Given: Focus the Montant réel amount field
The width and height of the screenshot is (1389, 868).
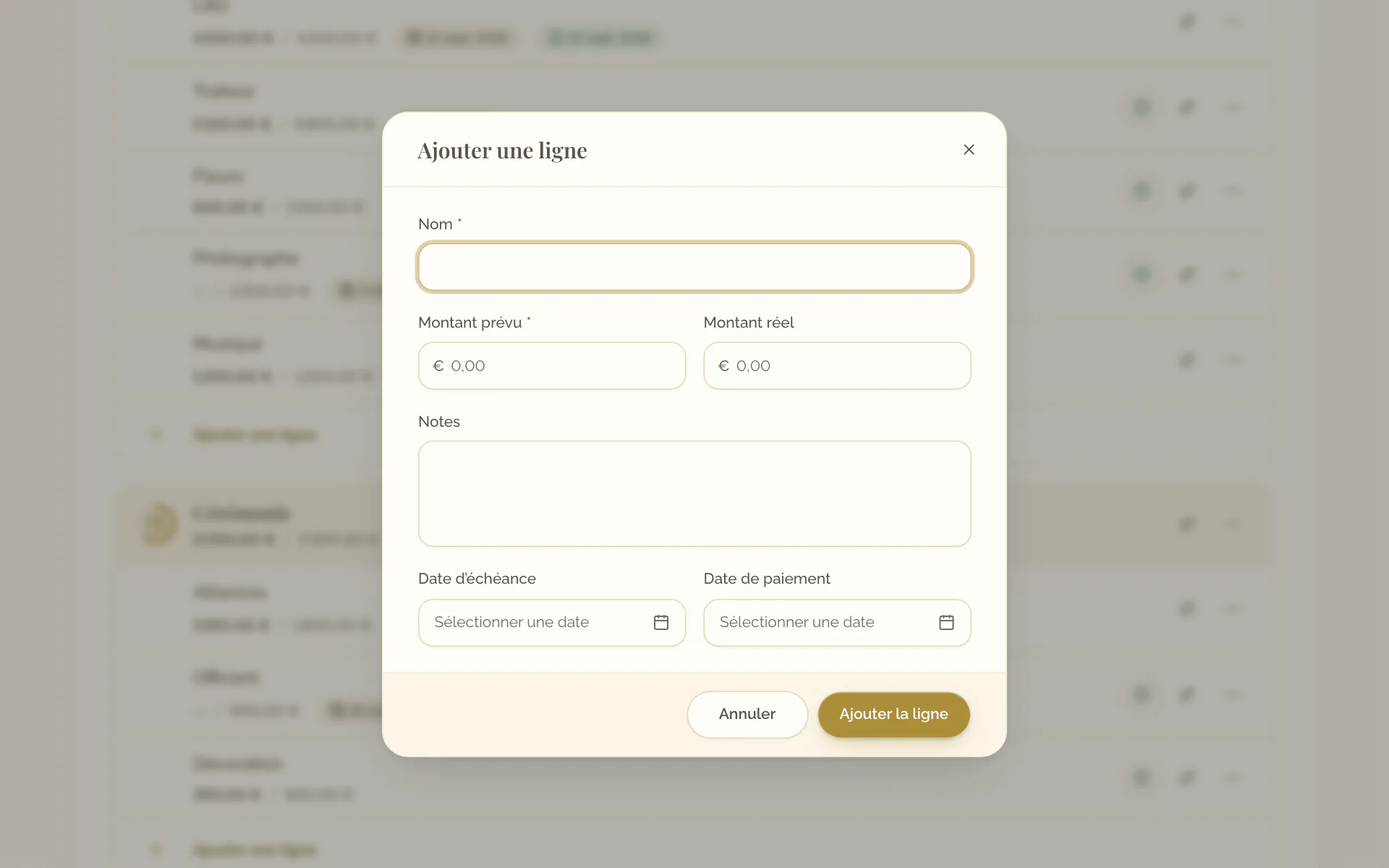Looking at the screenshot, I should click(837, 366).
